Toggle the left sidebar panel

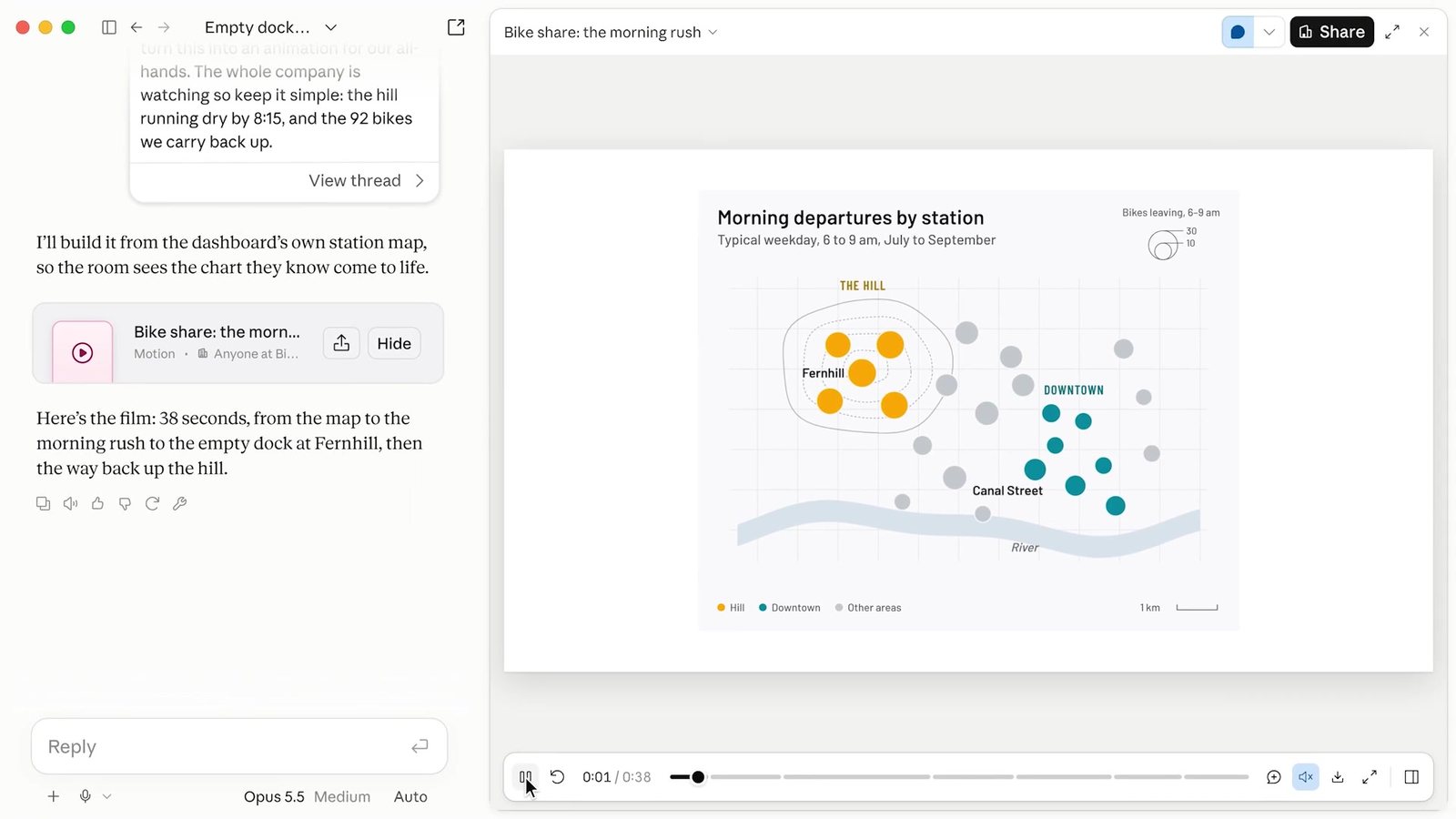click(109, 27)
